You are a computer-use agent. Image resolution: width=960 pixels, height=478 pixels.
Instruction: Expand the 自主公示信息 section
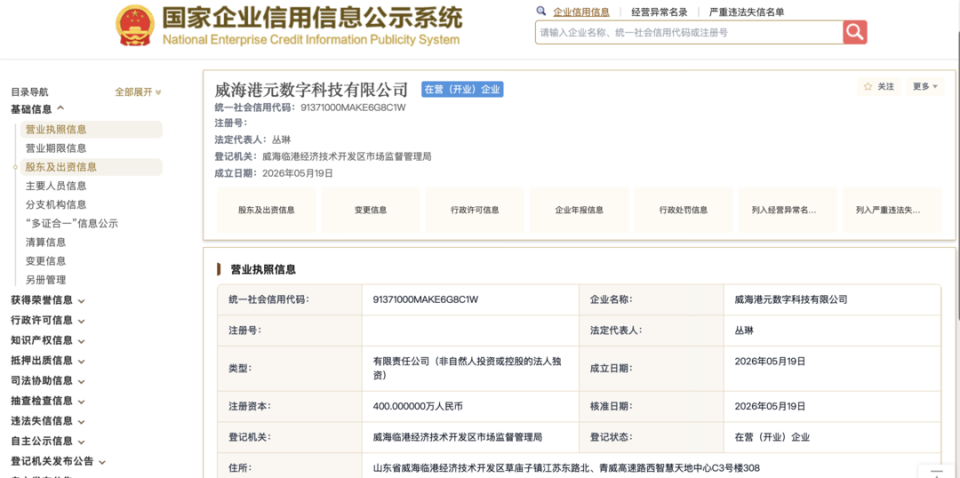coord(48,441)
